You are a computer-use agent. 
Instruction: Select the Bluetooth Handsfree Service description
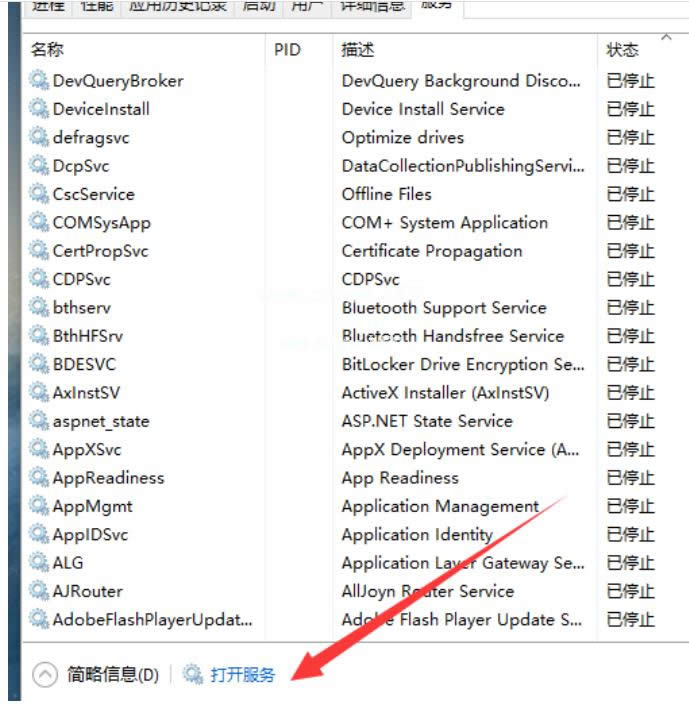(452, 336)
